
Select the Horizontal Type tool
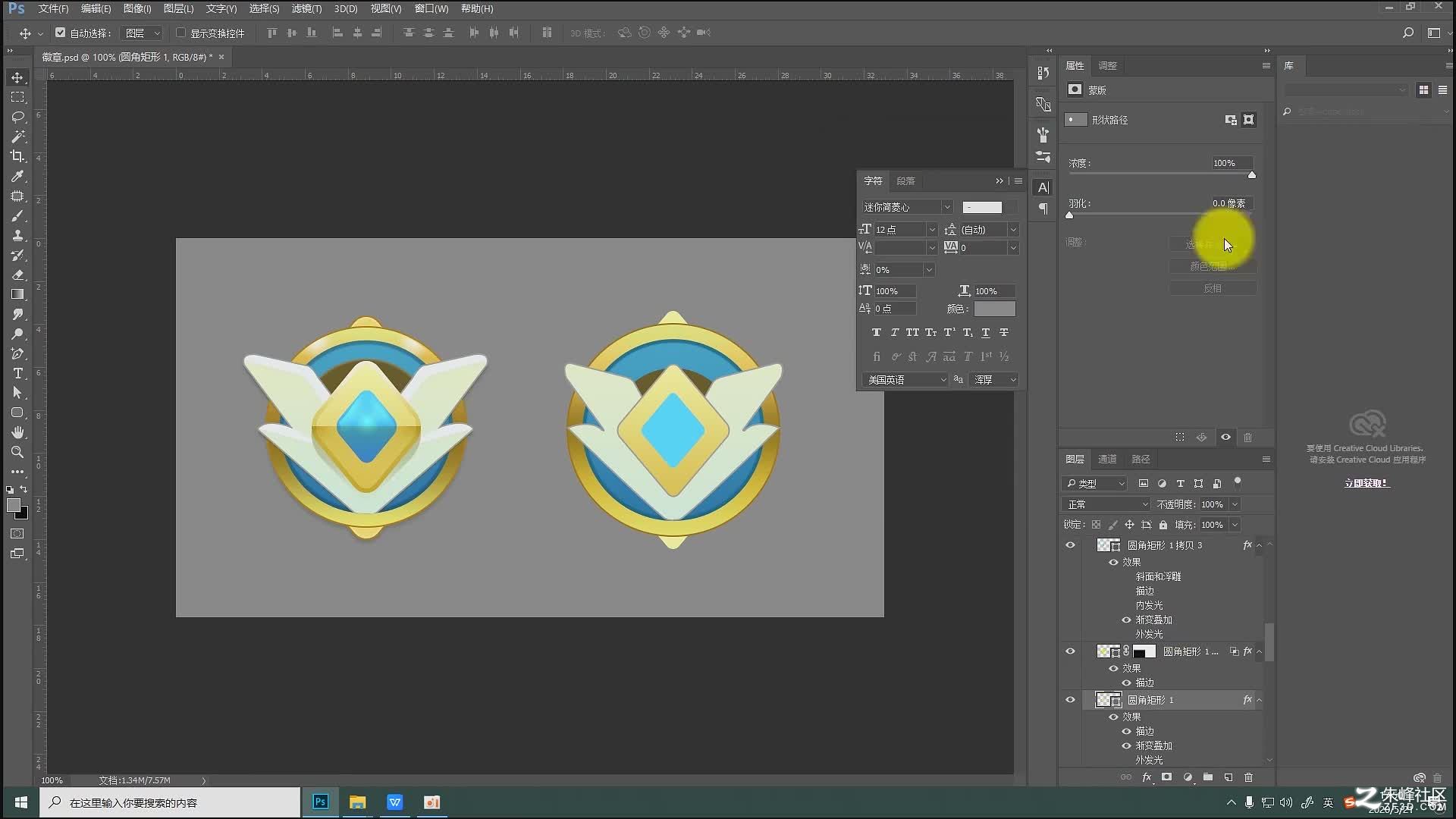click(x=17, y=374)
